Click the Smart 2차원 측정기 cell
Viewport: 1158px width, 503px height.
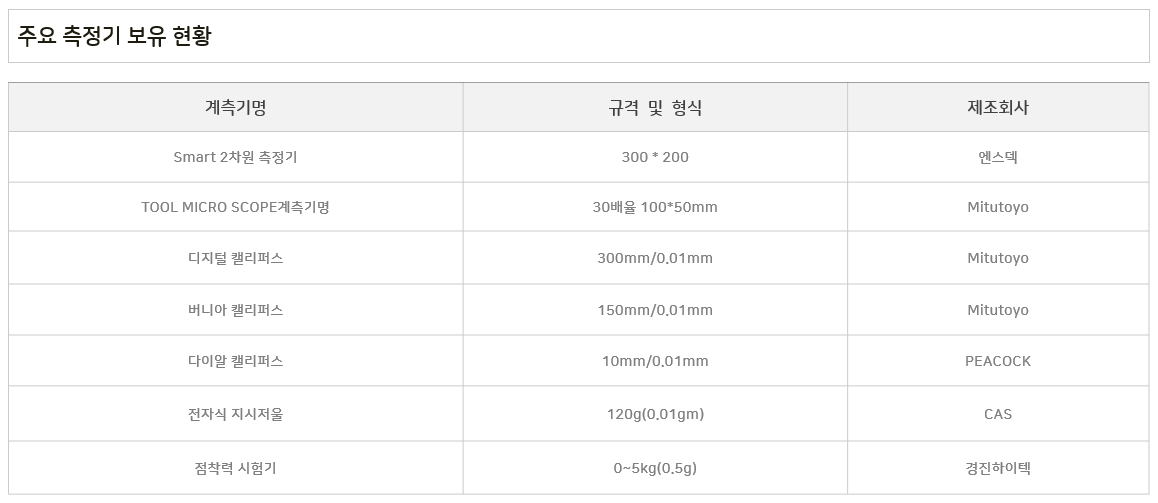(x=236, y=157)
